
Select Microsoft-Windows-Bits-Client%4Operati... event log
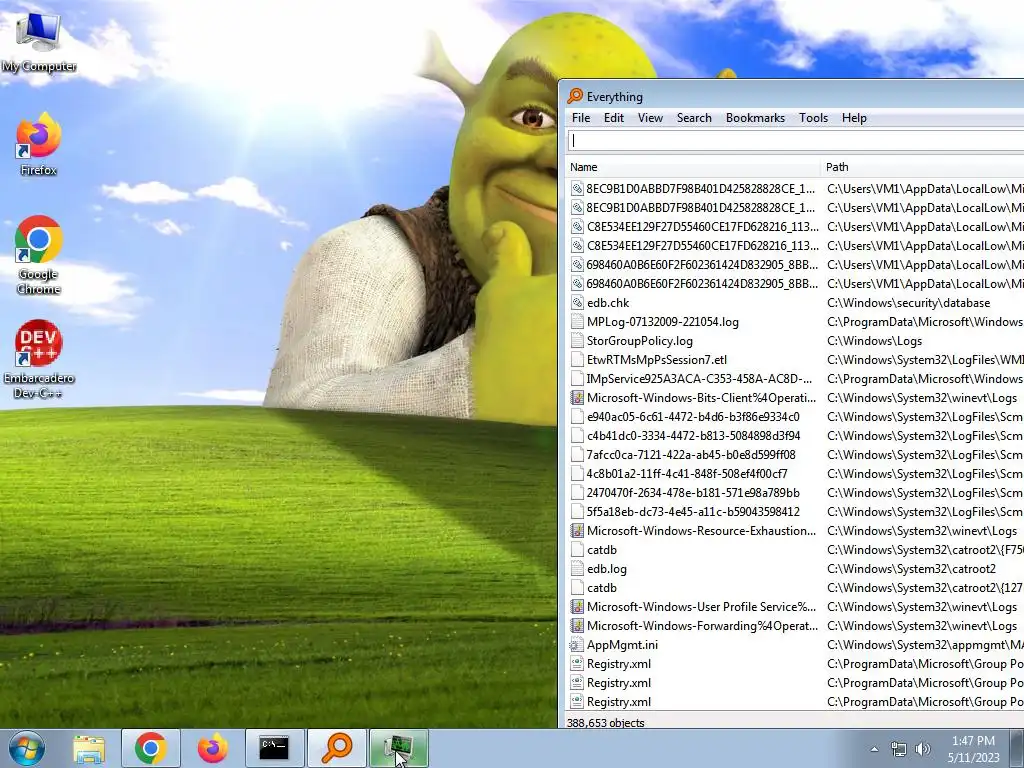795,397
